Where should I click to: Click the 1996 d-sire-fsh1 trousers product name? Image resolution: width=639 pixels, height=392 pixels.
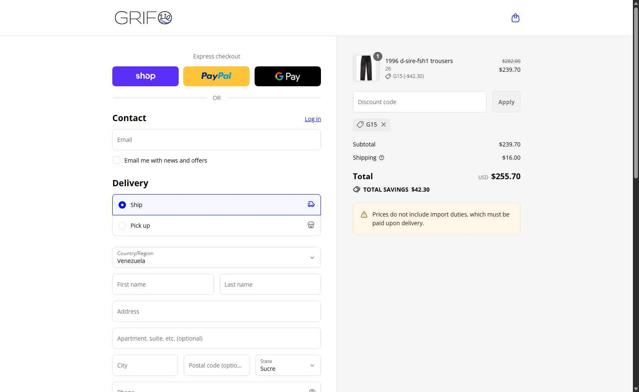coord(419,61)
